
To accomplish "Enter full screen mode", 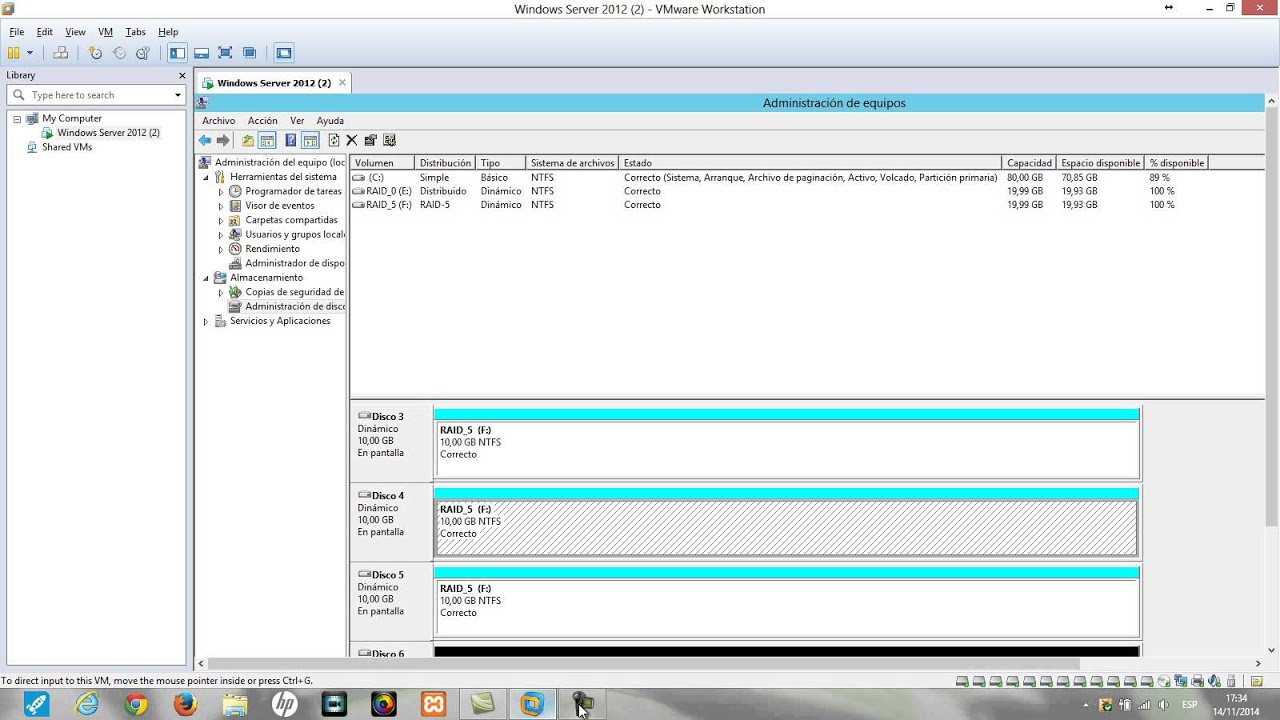I will tap(225, 53).
